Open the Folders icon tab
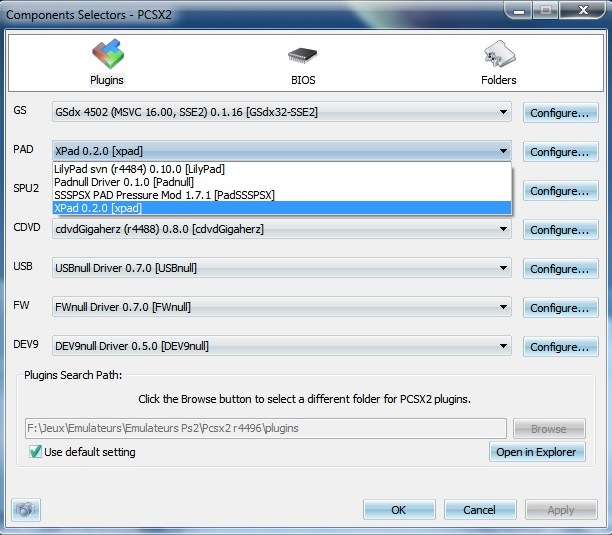The width and height of the screenshot is (612, 535). [x=500, y=53]
